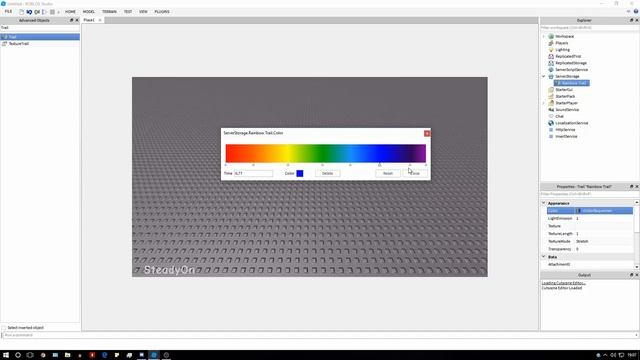Expand the Workspace node in Explorer

point(544,36)
